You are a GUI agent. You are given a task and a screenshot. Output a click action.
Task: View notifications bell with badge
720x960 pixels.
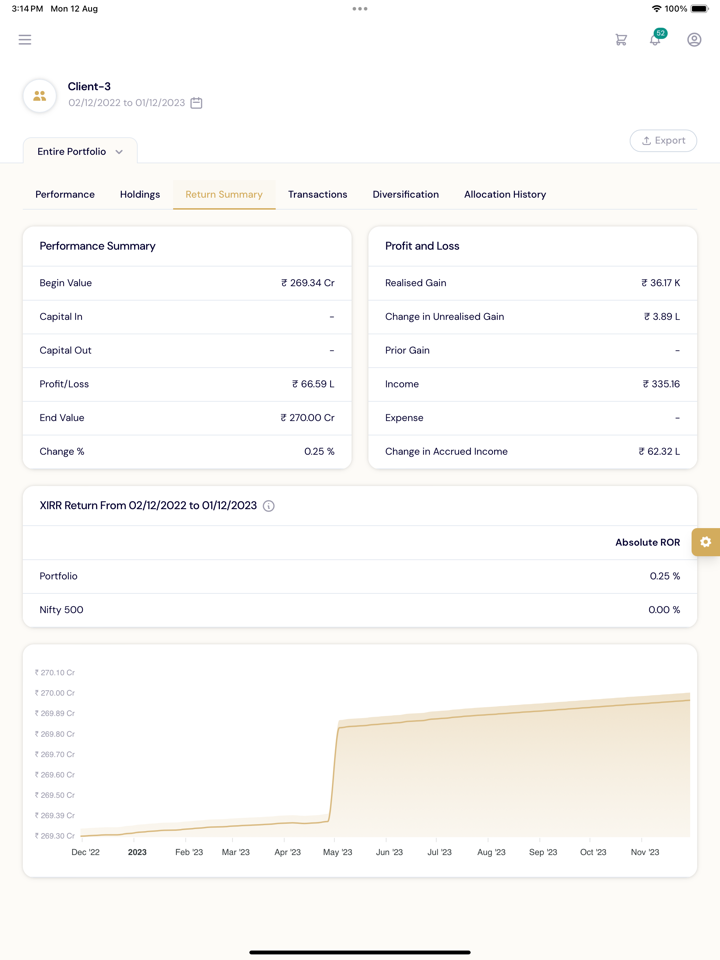click(656, 39)
